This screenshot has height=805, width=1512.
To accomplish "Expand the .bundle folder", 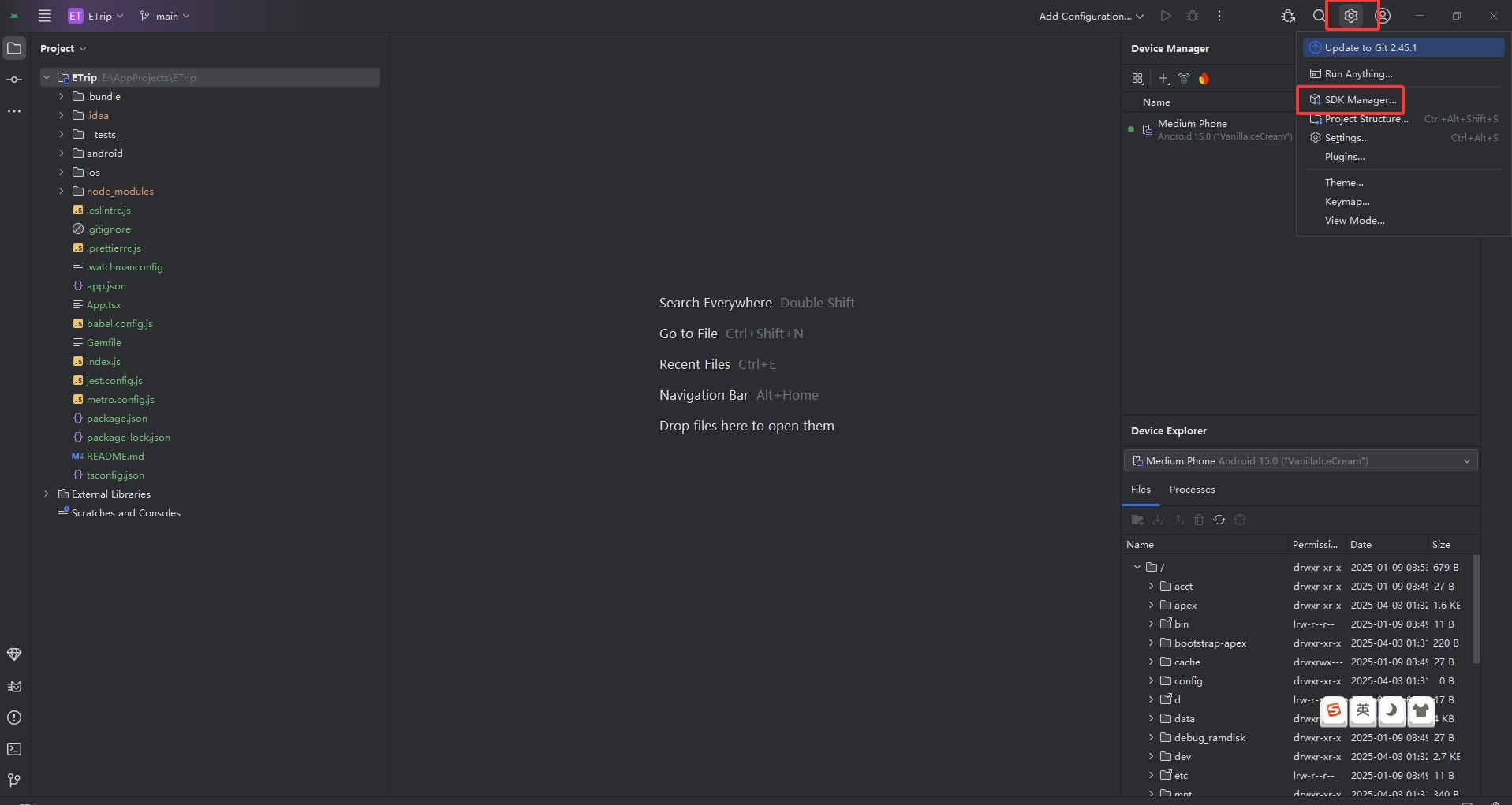I will [x=62, y=96].
